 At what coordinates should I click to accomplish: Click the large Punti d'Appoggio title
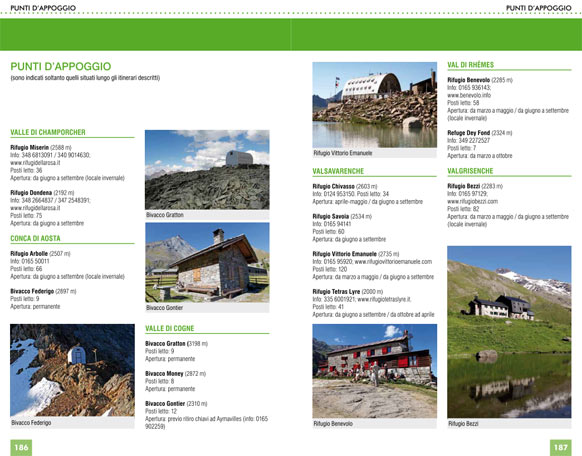coord(61,66)
